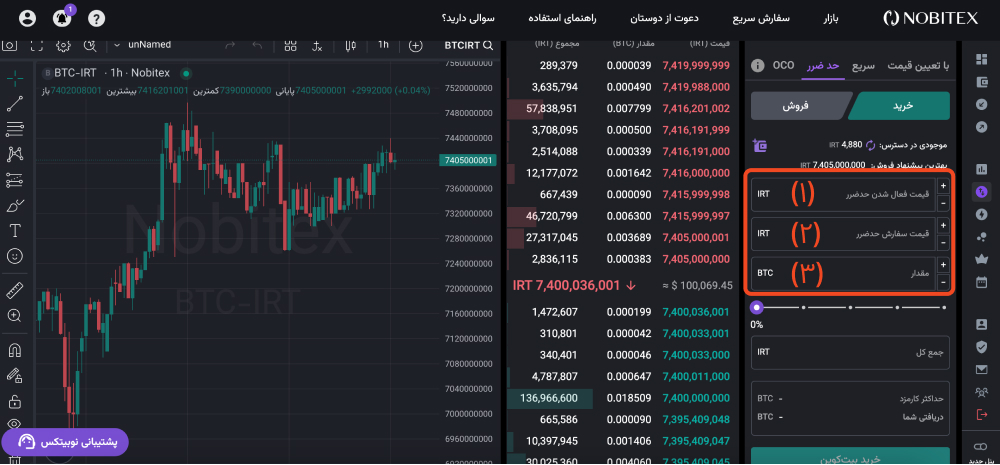Switch to the OCO order tab
The height and width of the screenshot is (465, 1000).
tap(783, 65)
